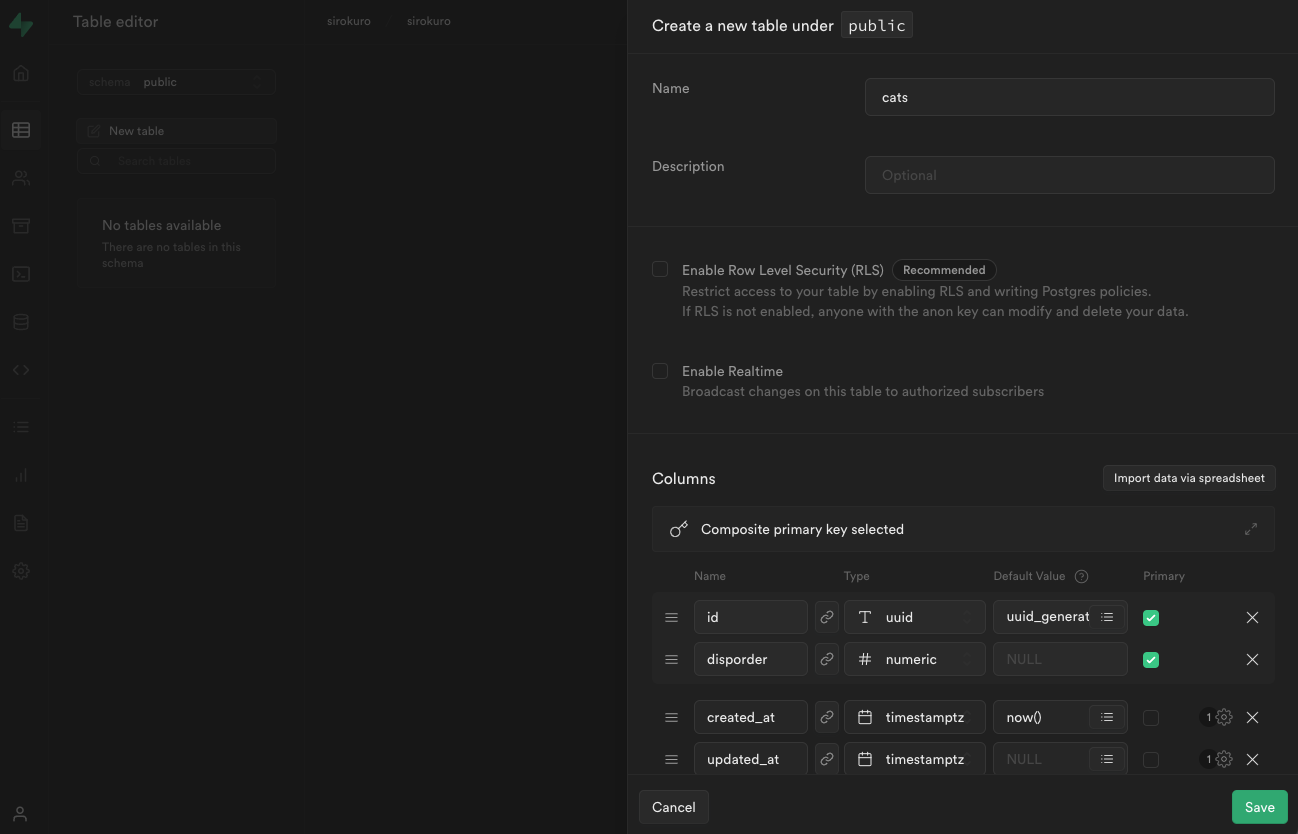Click the Save button

(1259, 807)
